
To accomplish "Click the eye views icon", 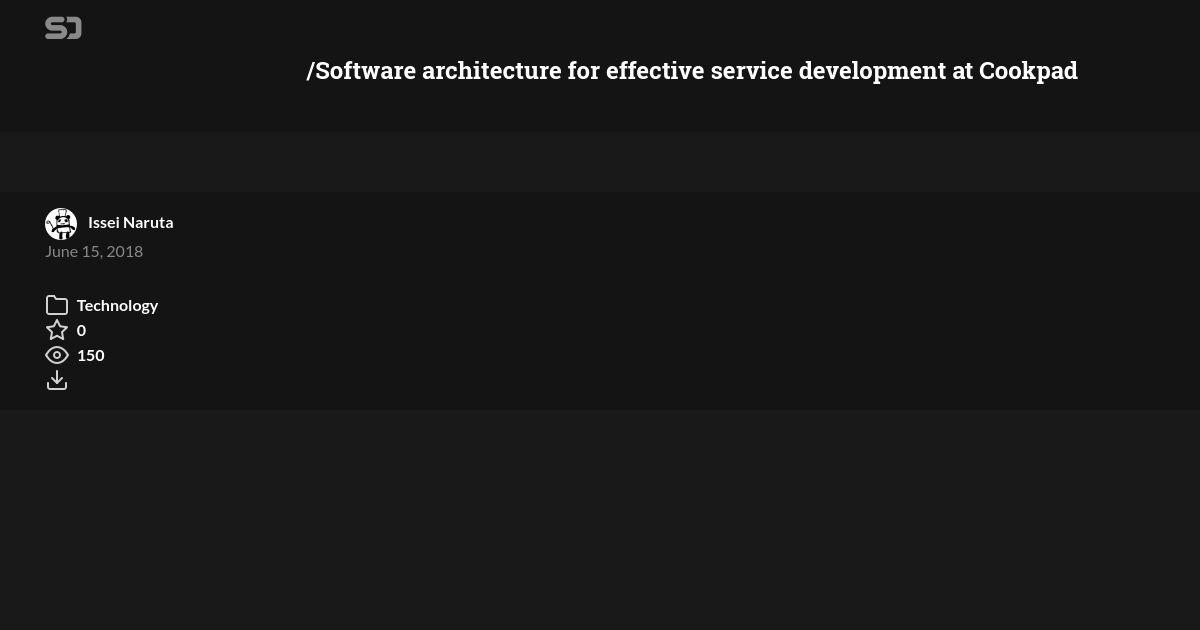I will click(x=57, y=355).
